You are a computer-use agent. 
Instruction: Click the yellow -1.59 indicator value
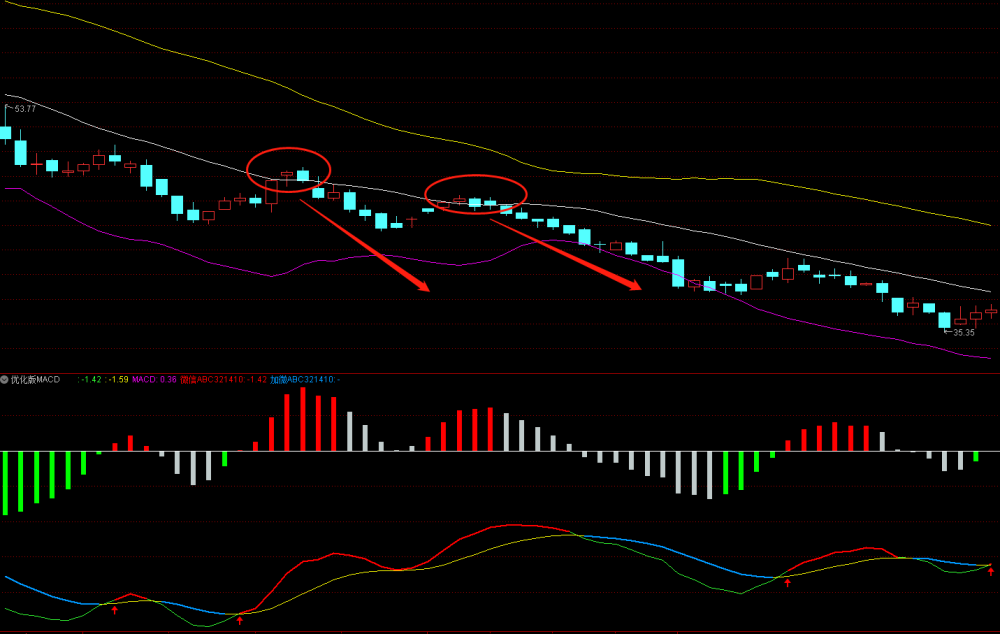coord(117,380)
